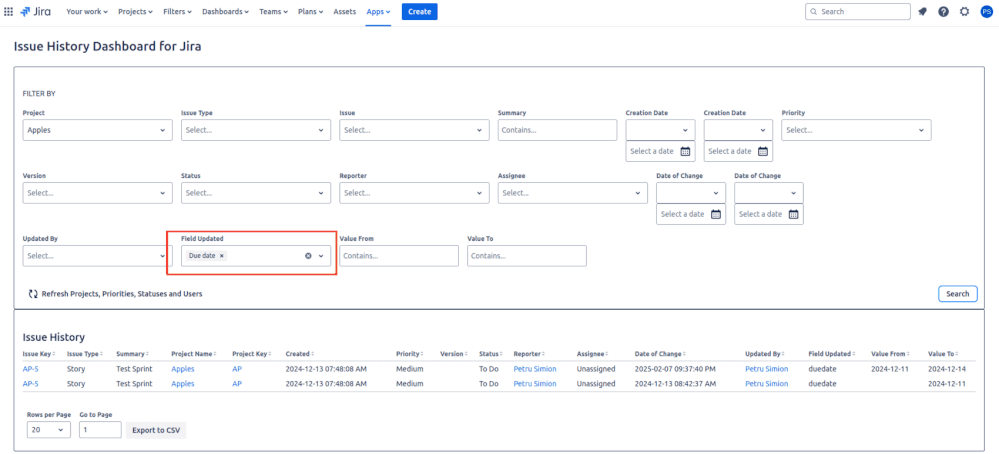Expand the Priority dropdown
The width and height of the screenshot is (999, 454).
click(x=856, y=130)
